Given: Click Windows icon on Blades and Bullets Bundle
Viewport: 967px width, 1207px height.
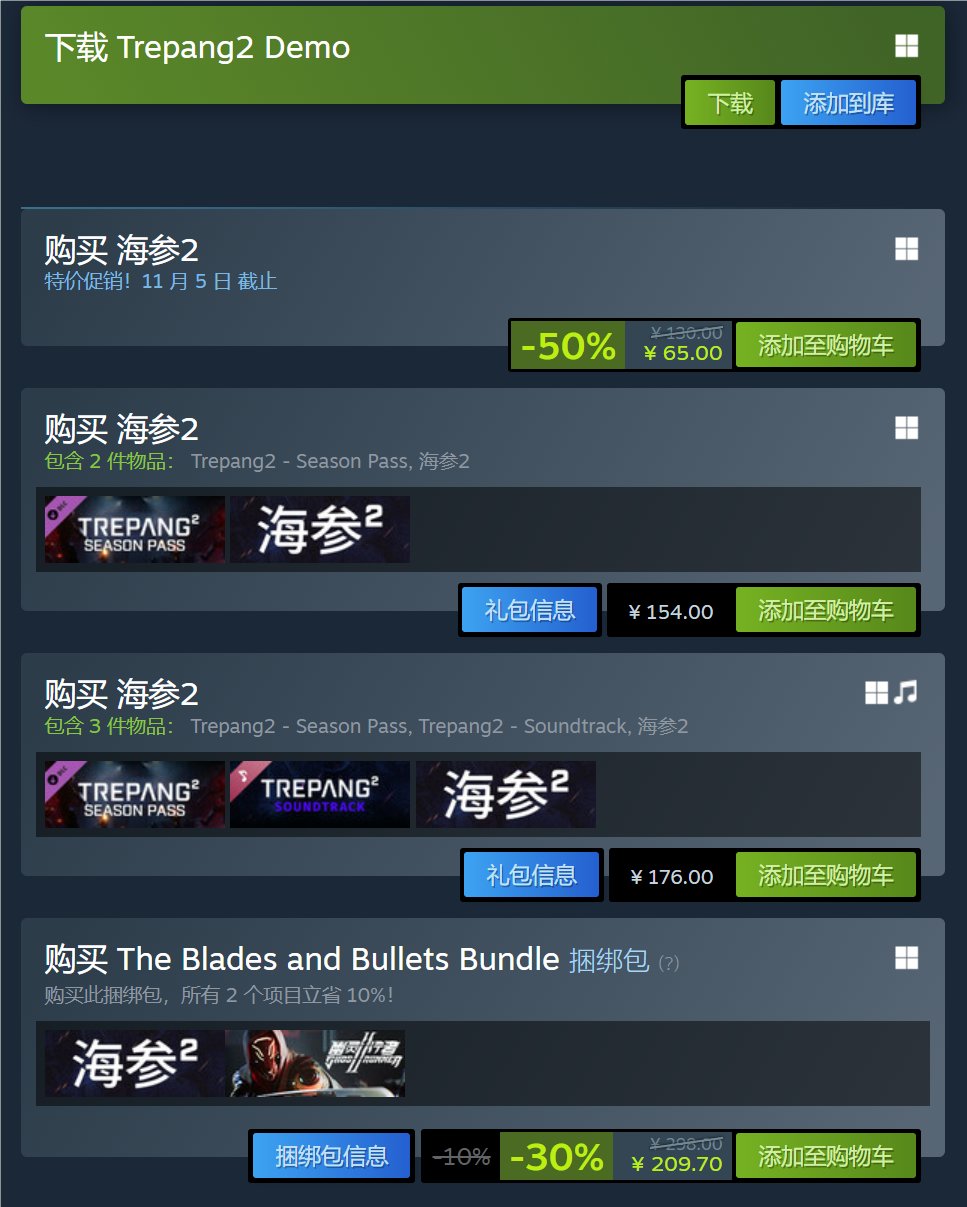Looking at the screenshot, I should click(906, 958).
